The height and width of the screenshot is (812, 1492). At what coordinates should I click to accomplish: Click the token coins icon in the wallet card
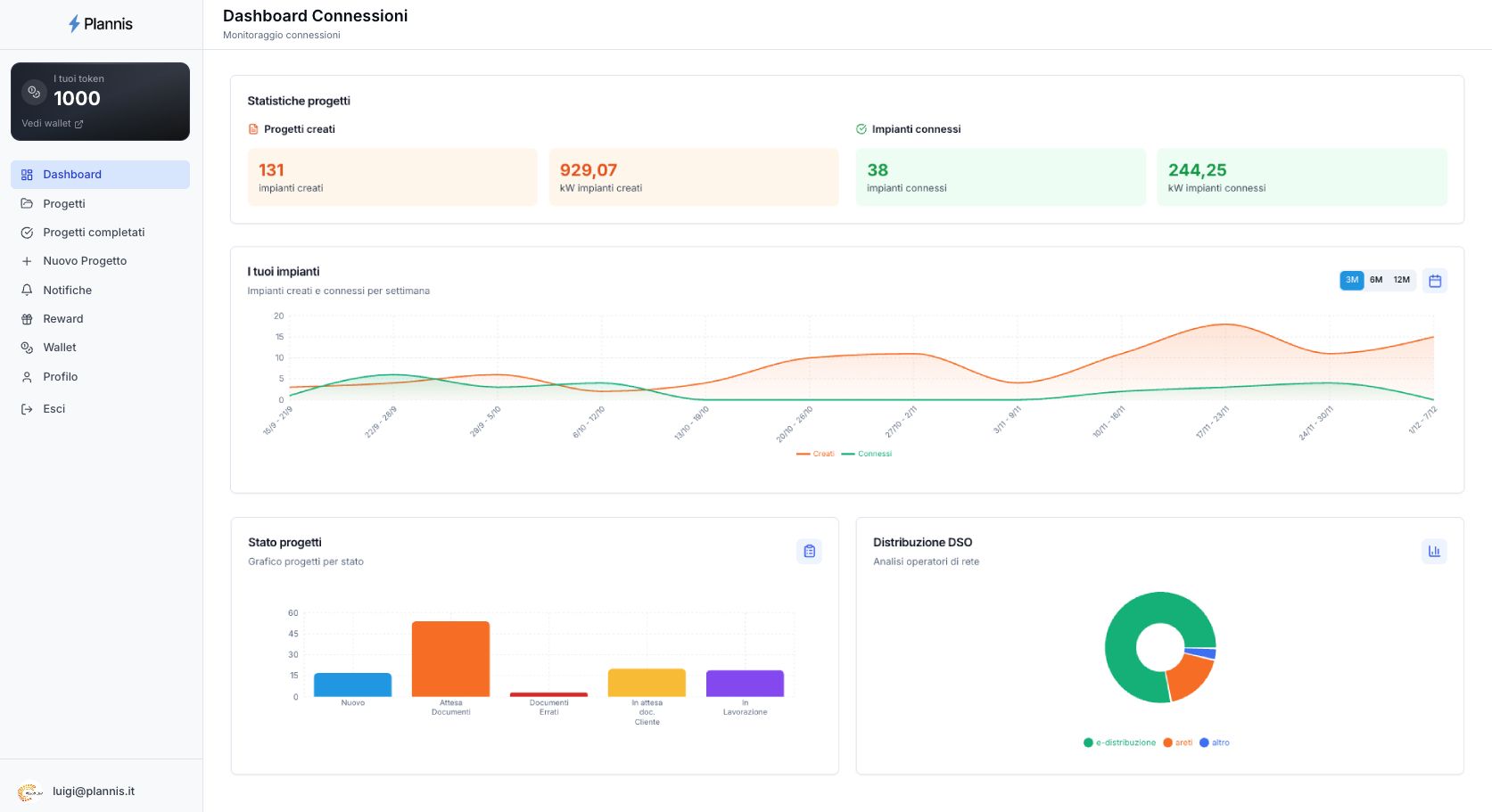[34, 91]
